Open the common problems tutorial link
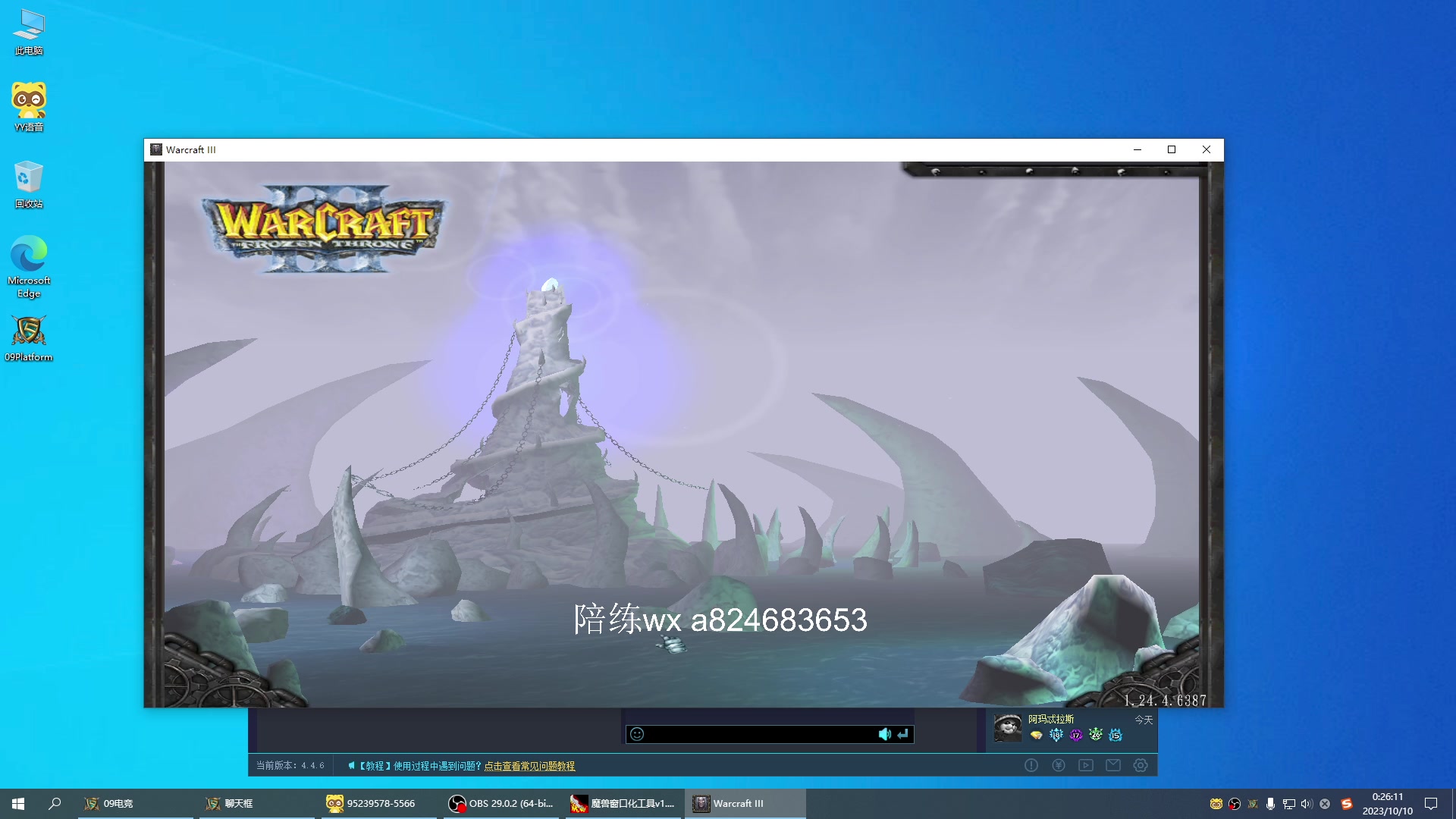Image resolution: width=1456 pixels, height=819 pixels. (529, 766)
